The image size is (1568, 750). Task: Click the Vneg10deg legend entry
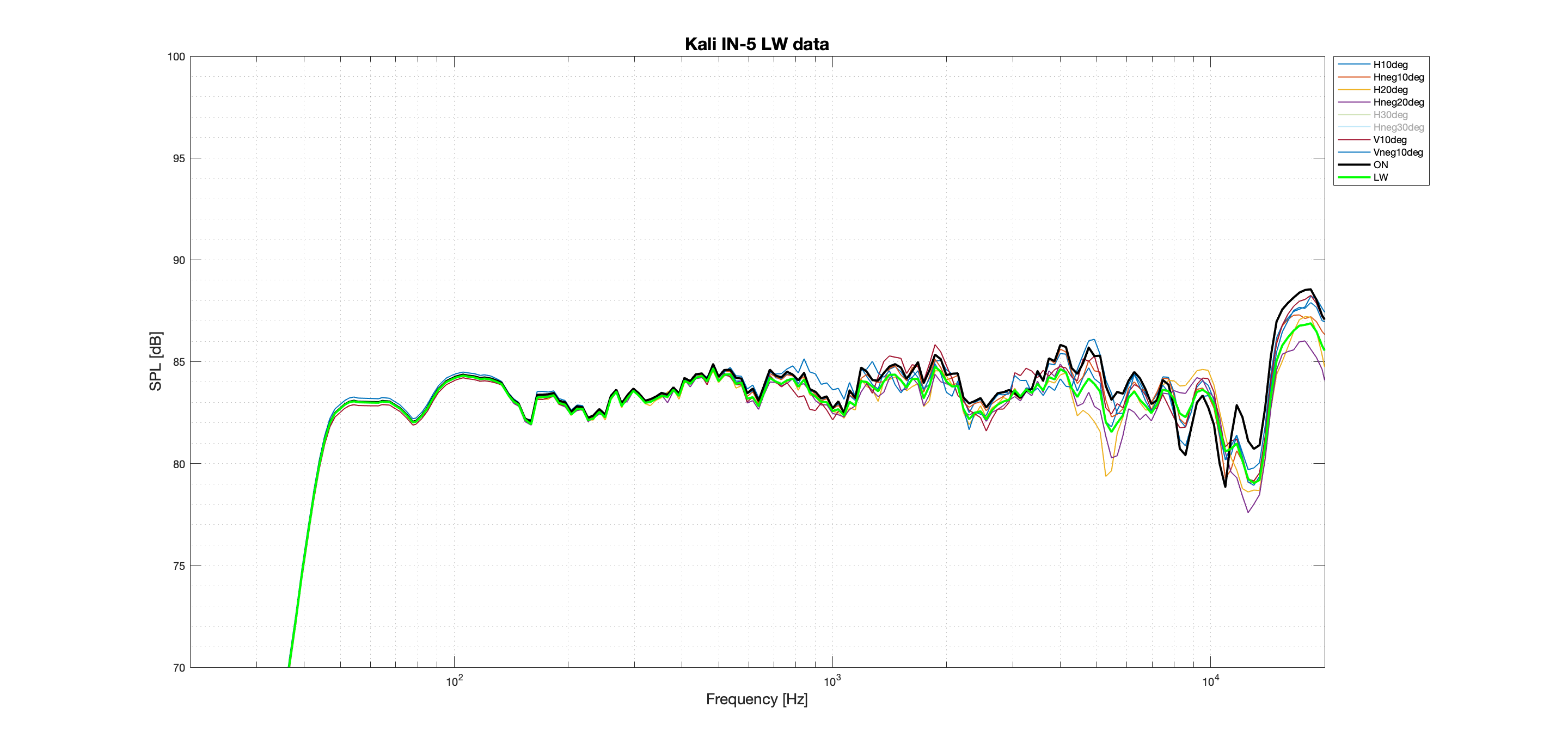tap(1381, 152)
